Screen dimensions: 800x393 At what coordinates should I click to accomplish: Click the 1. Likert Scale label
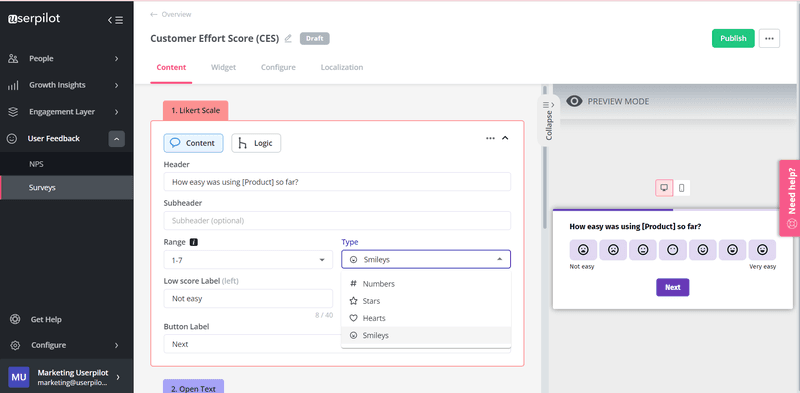click(195, 110)
